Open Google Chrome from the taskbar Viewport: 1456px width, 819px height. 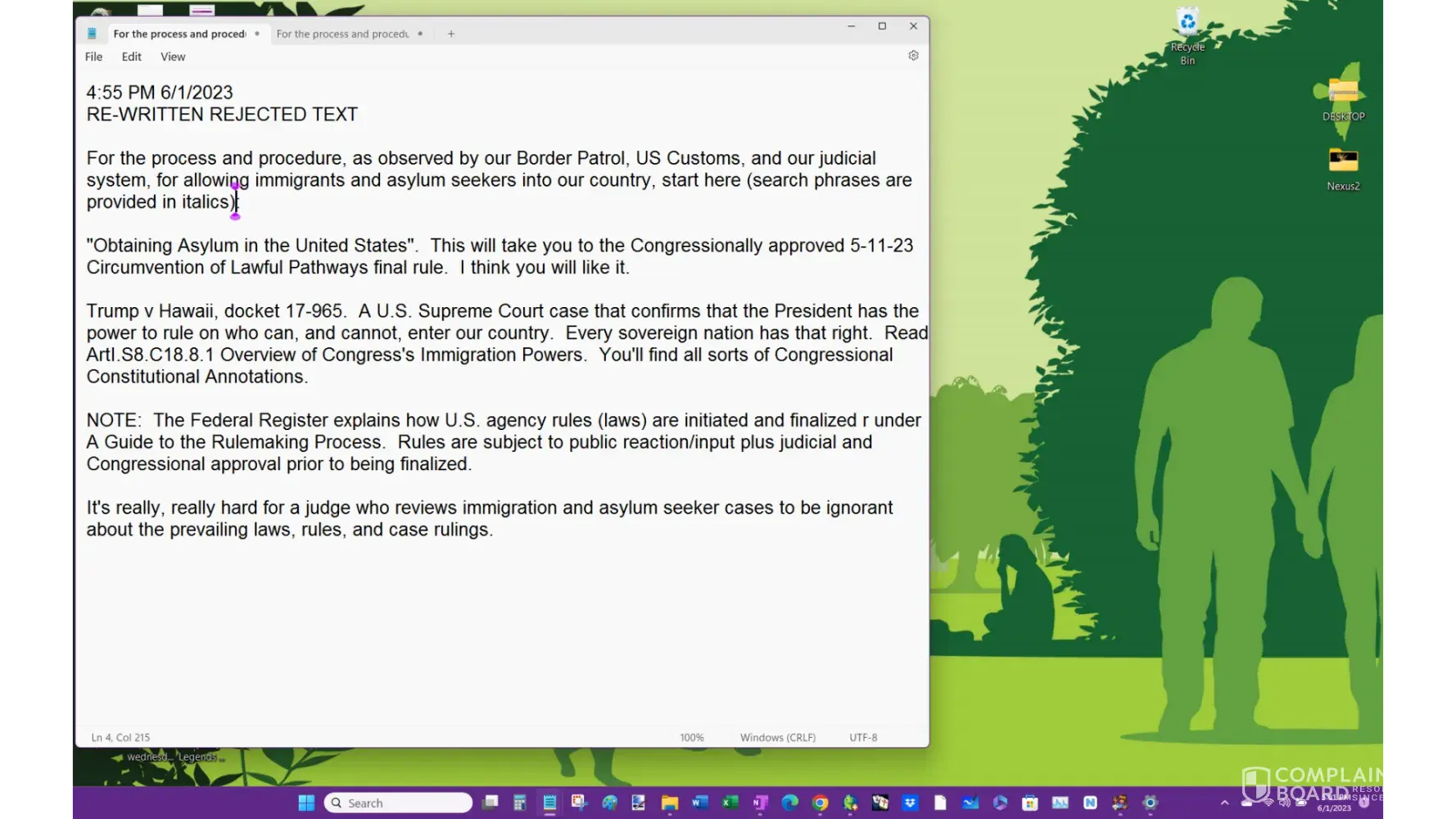820,803
